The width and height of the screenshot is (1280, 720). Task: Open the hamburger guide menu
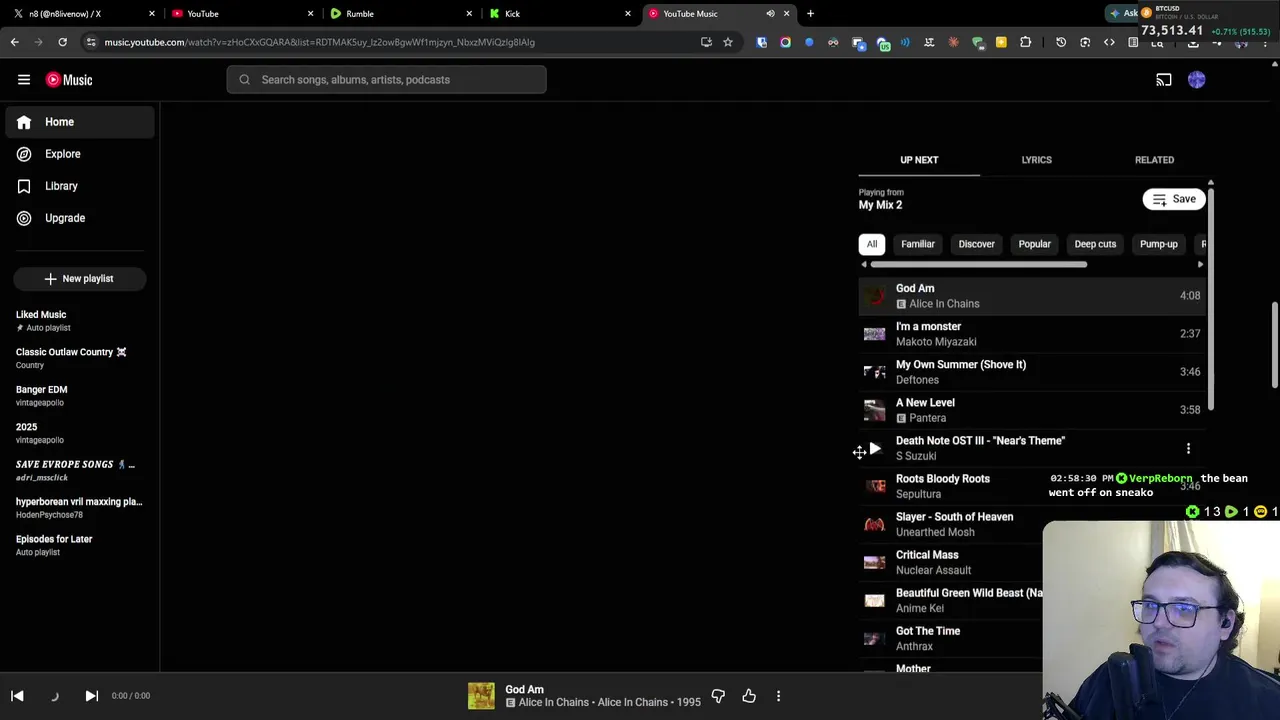pos(24,80)
